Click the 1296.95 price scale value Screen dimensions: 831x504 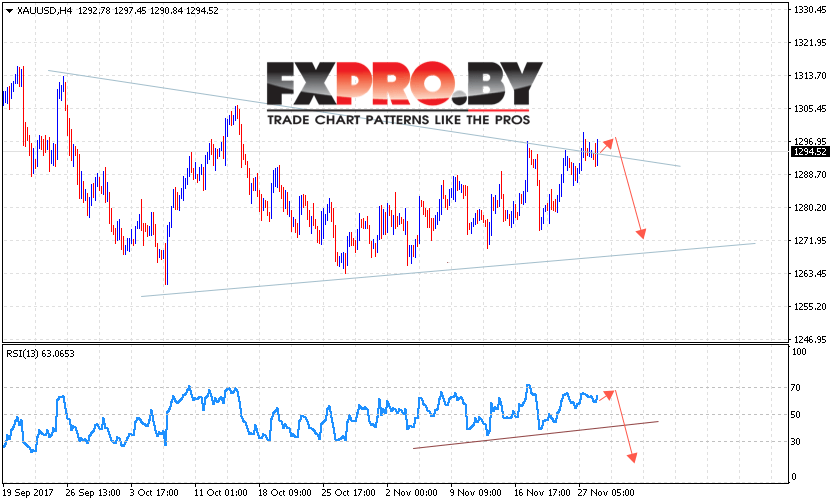tap(810, 142)
